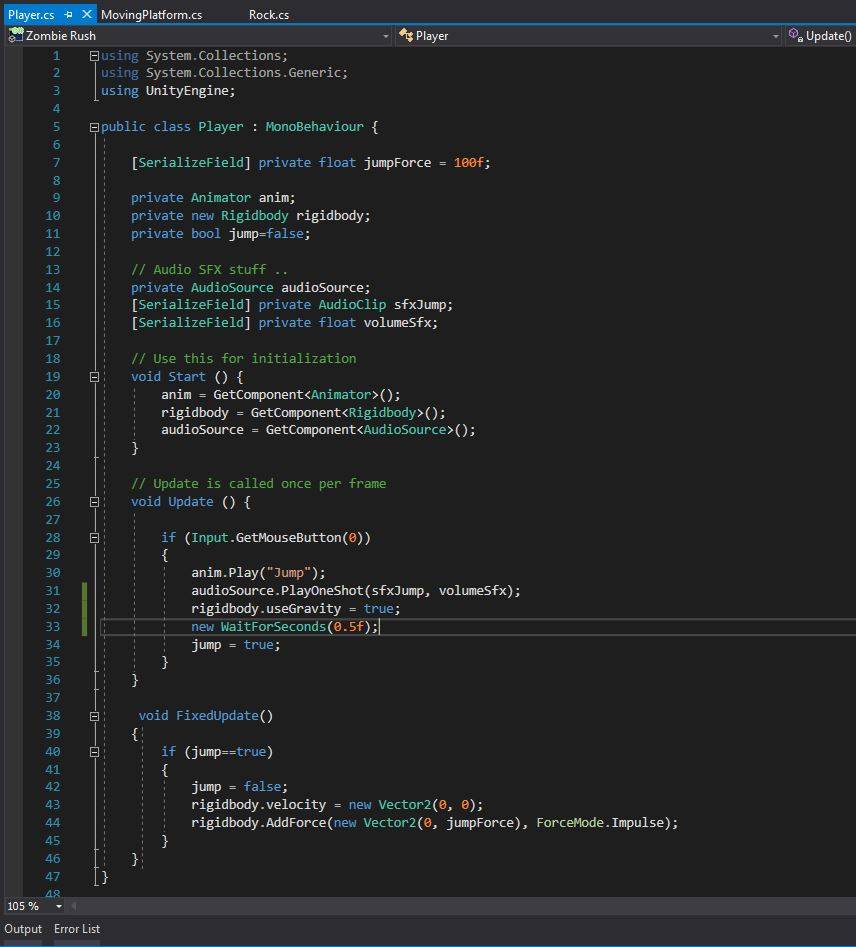Open the Update() member dropdown
The width and height of the screenshot is (856, 947).
[x=821, y=36]
